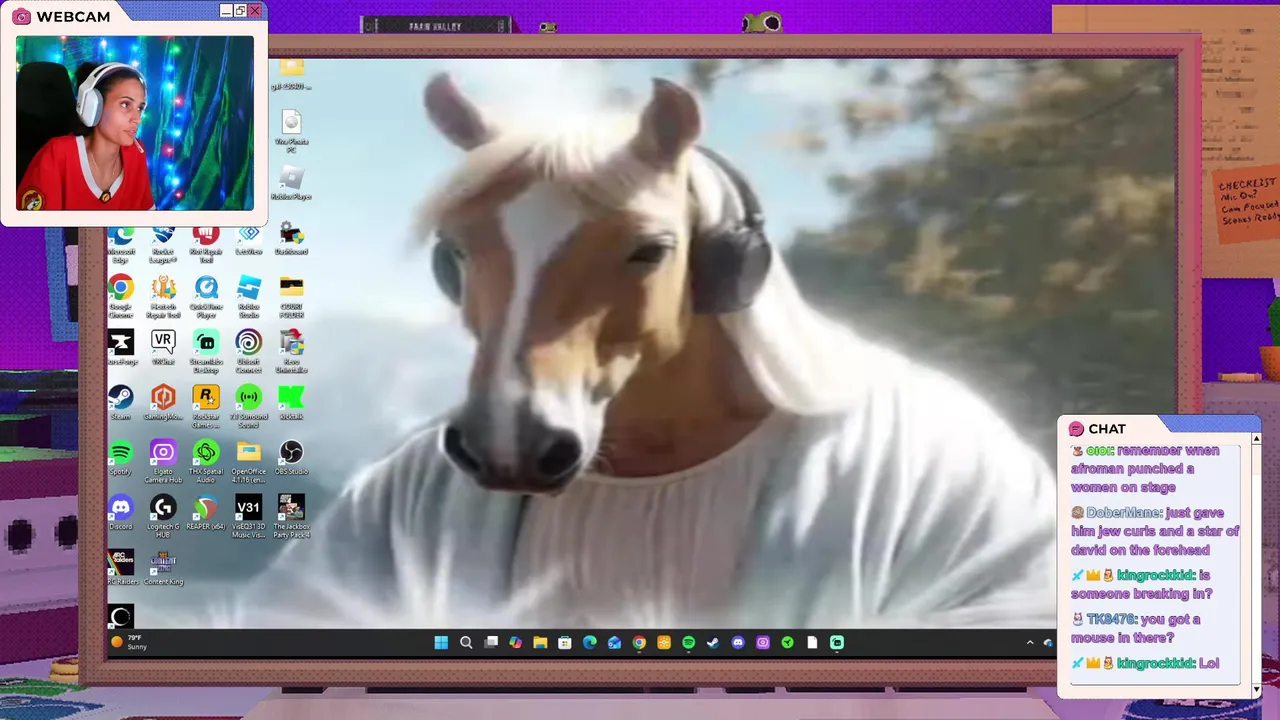Open the 7.1 Surround Sound desktop icon
The width and height of the screenshot is (1280, 720).
[x=249, y=406]
